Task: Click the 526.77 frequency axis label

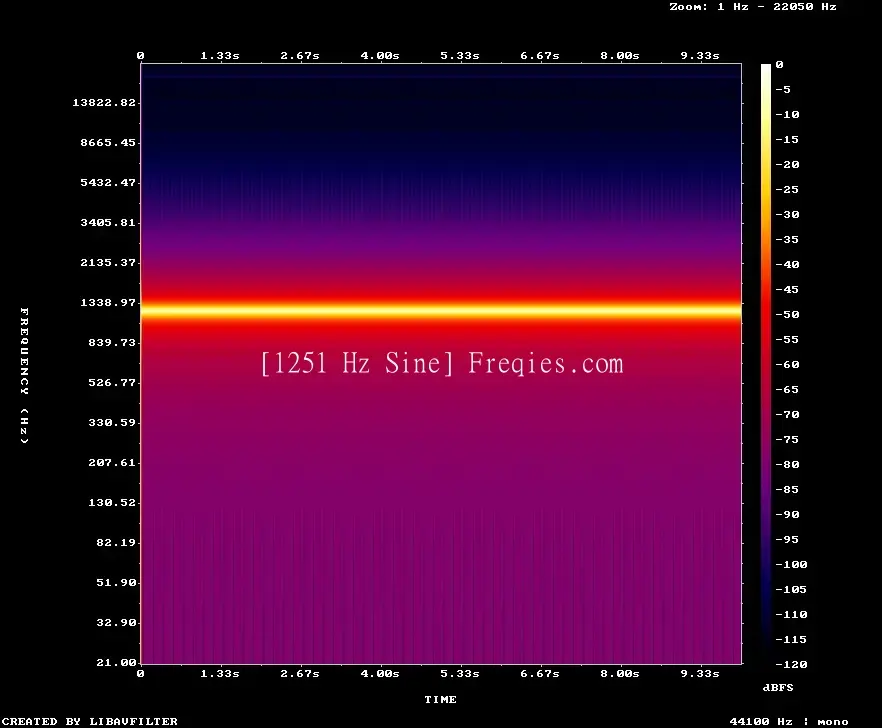Action: [x=112, y=382]
